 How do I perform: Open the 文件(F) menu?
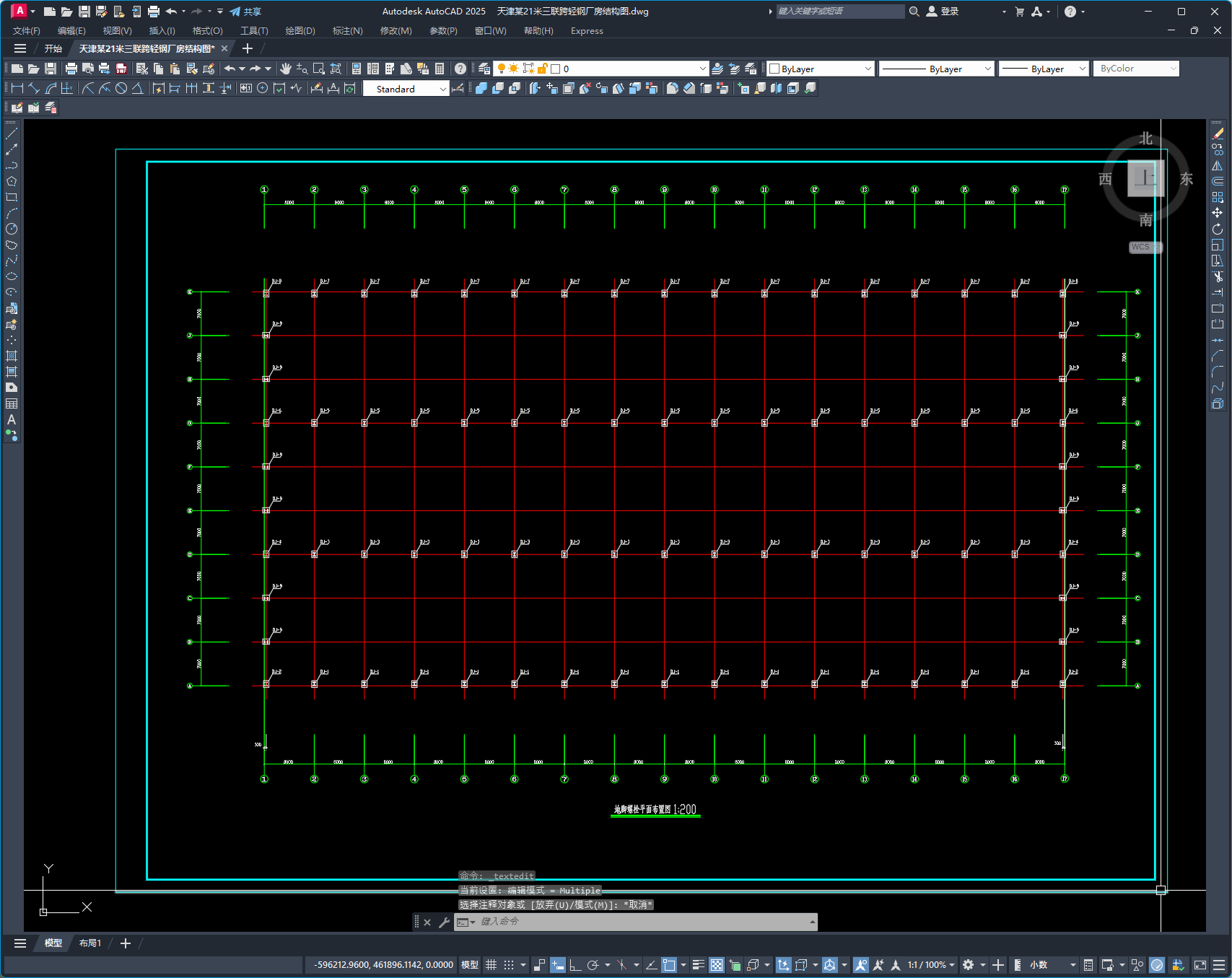[x=27, y=31]
